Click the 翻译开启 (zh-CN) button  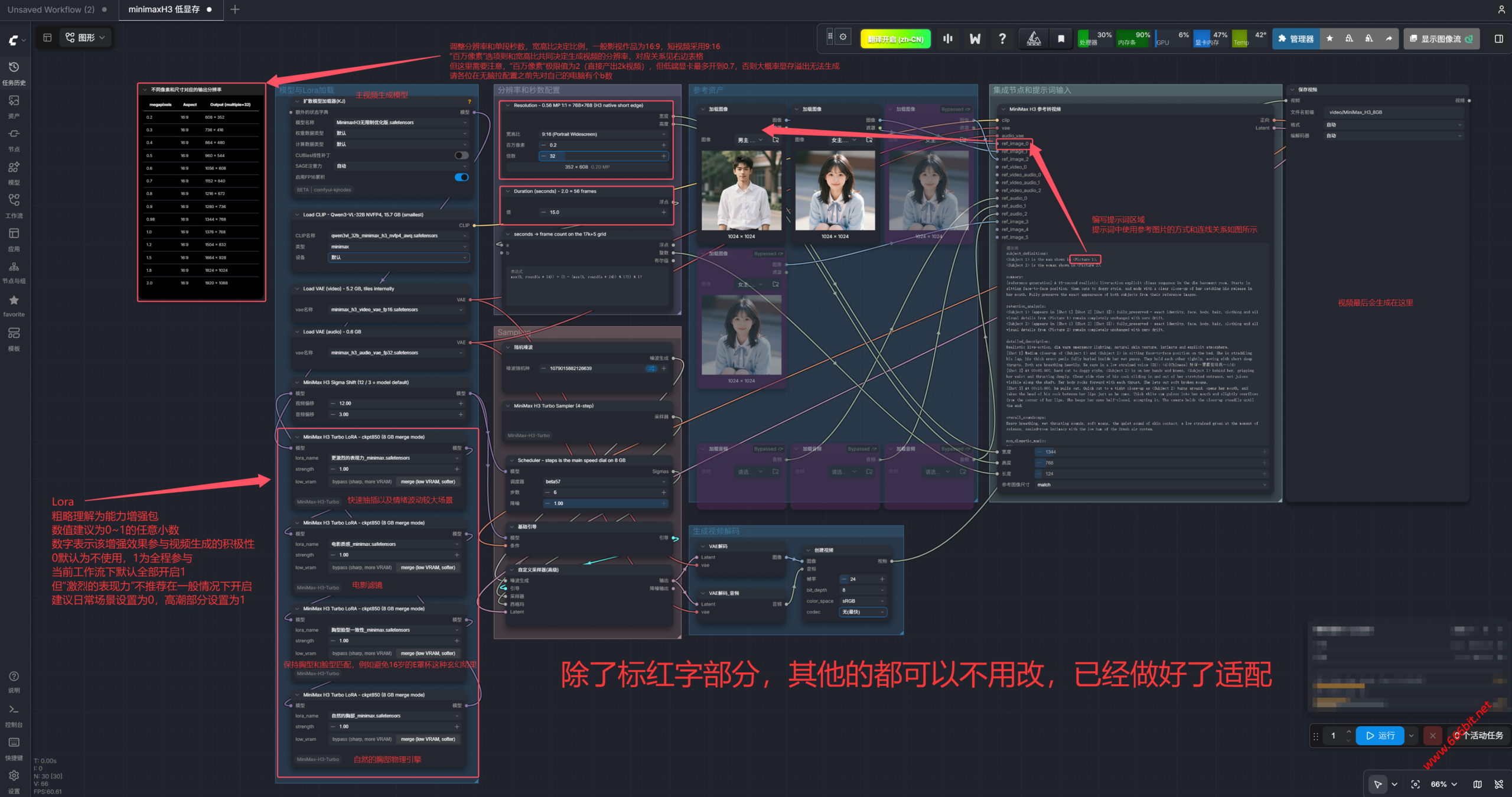(x=895, y=39)
